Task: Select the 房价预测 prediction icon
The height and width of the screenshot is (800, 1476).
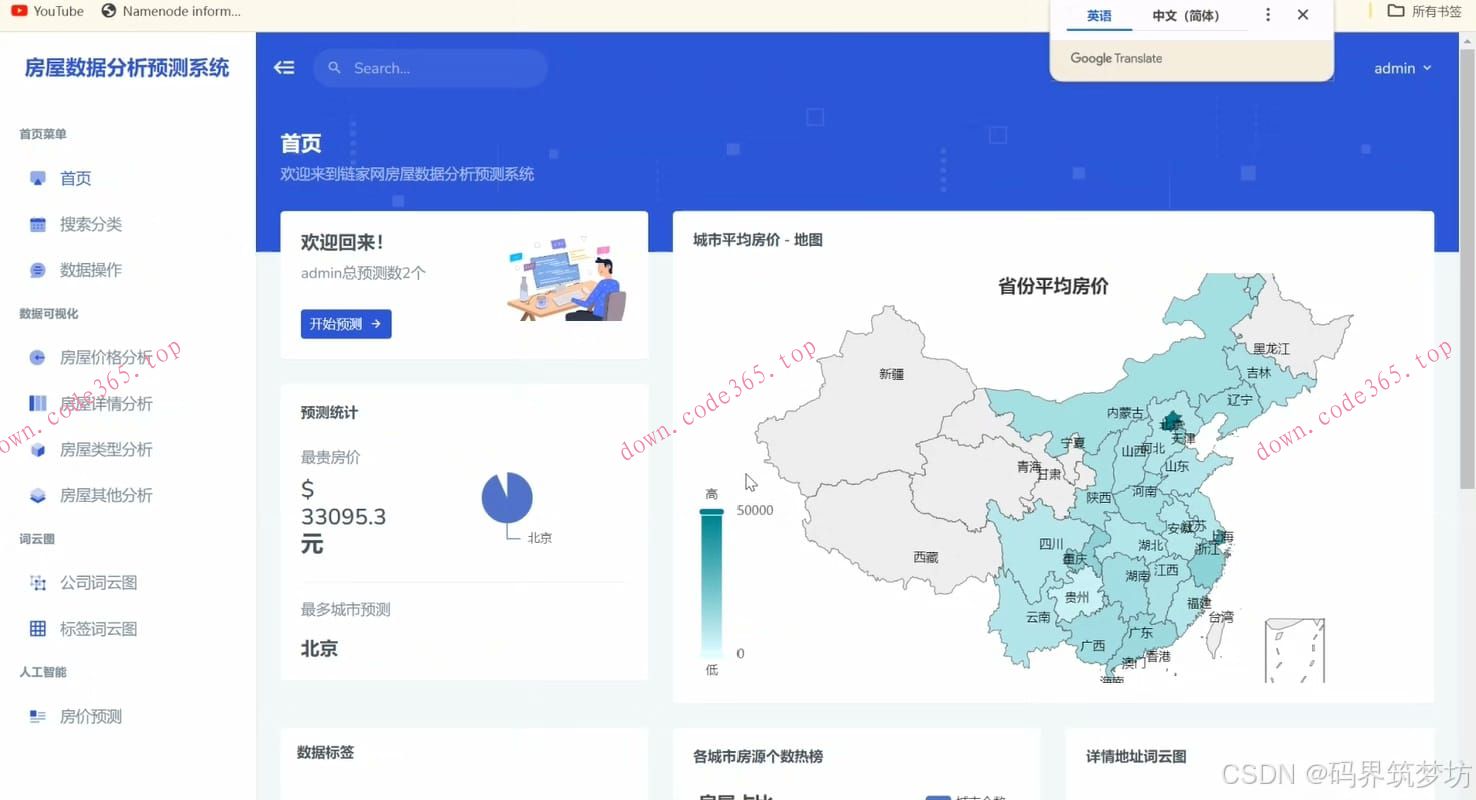Action: point(37,716)
